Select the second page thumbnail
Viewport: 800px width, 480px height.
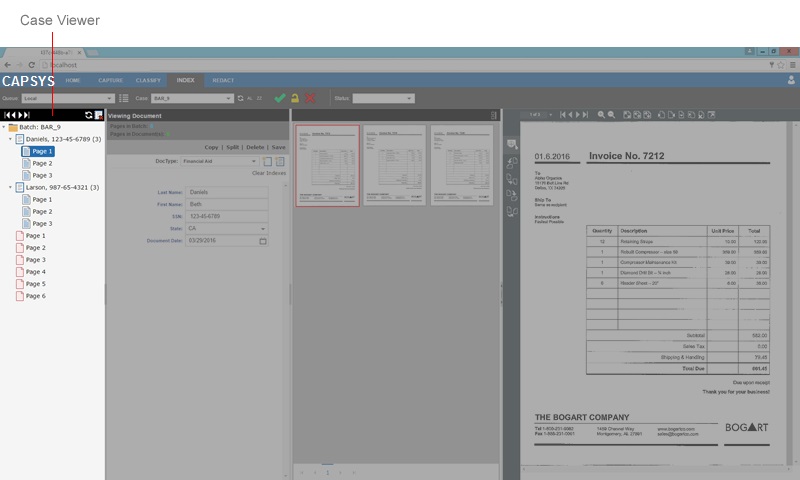[394, 165]
